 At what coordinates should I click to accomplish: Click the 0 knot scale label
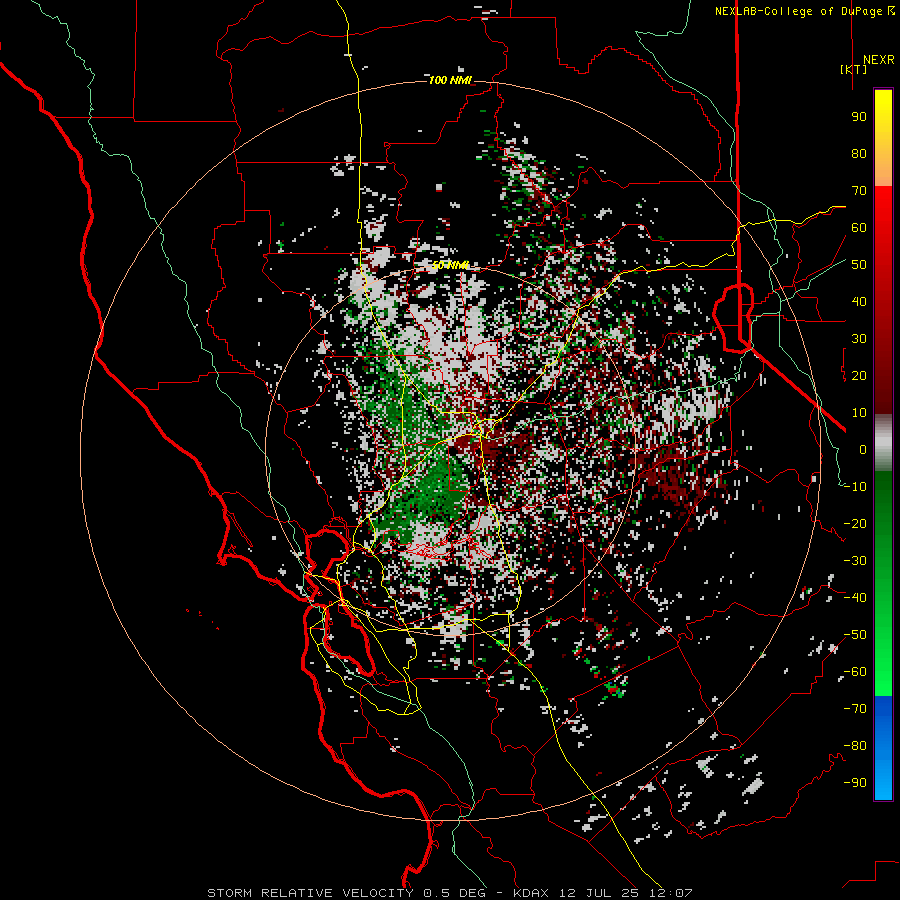[863, 450]
